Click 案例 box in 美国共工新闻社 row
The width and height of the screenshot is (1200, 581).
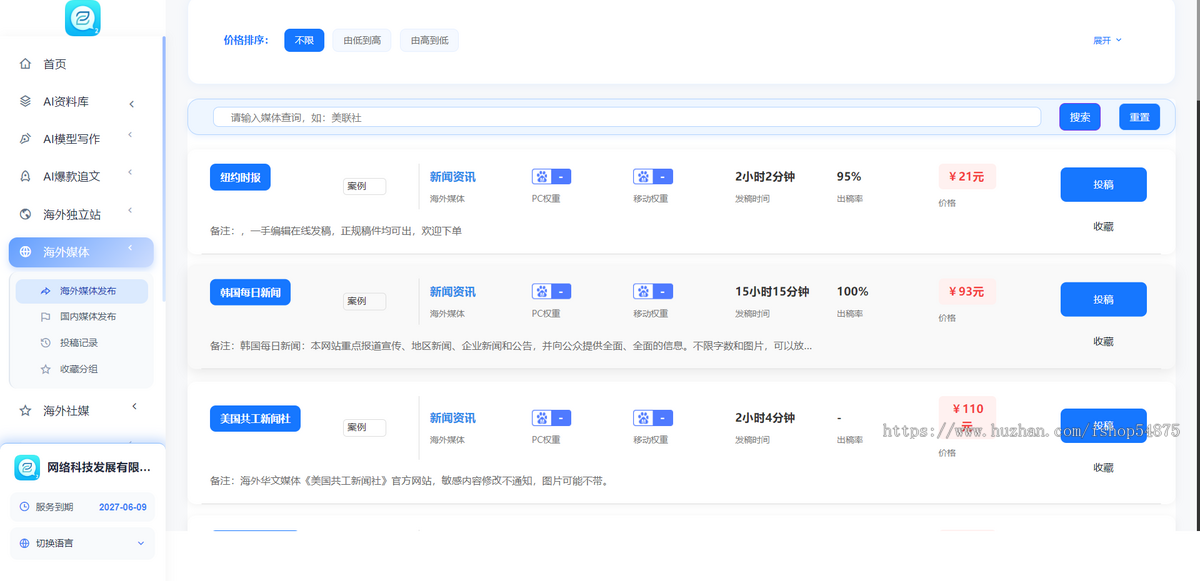tap(364, 427)
